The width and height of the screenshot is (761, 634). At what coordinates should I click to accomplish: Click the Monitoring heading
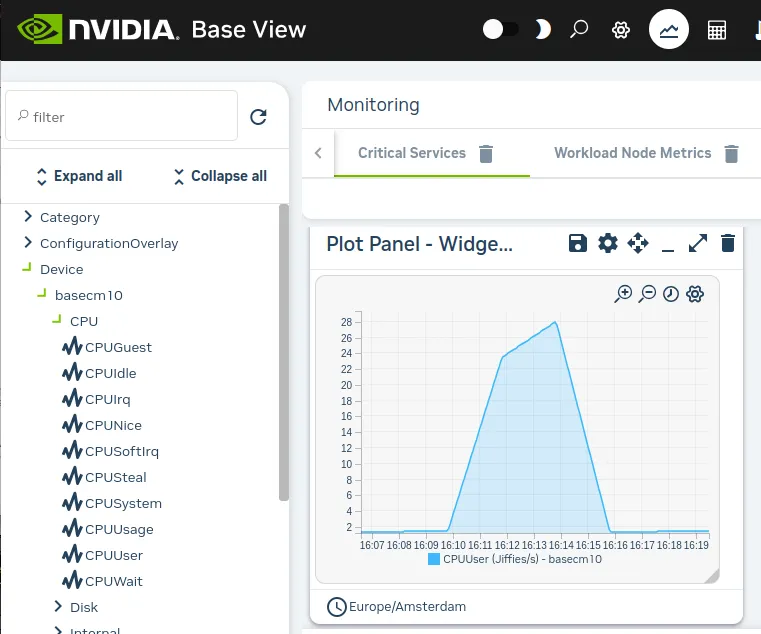(x=373, y=105)
